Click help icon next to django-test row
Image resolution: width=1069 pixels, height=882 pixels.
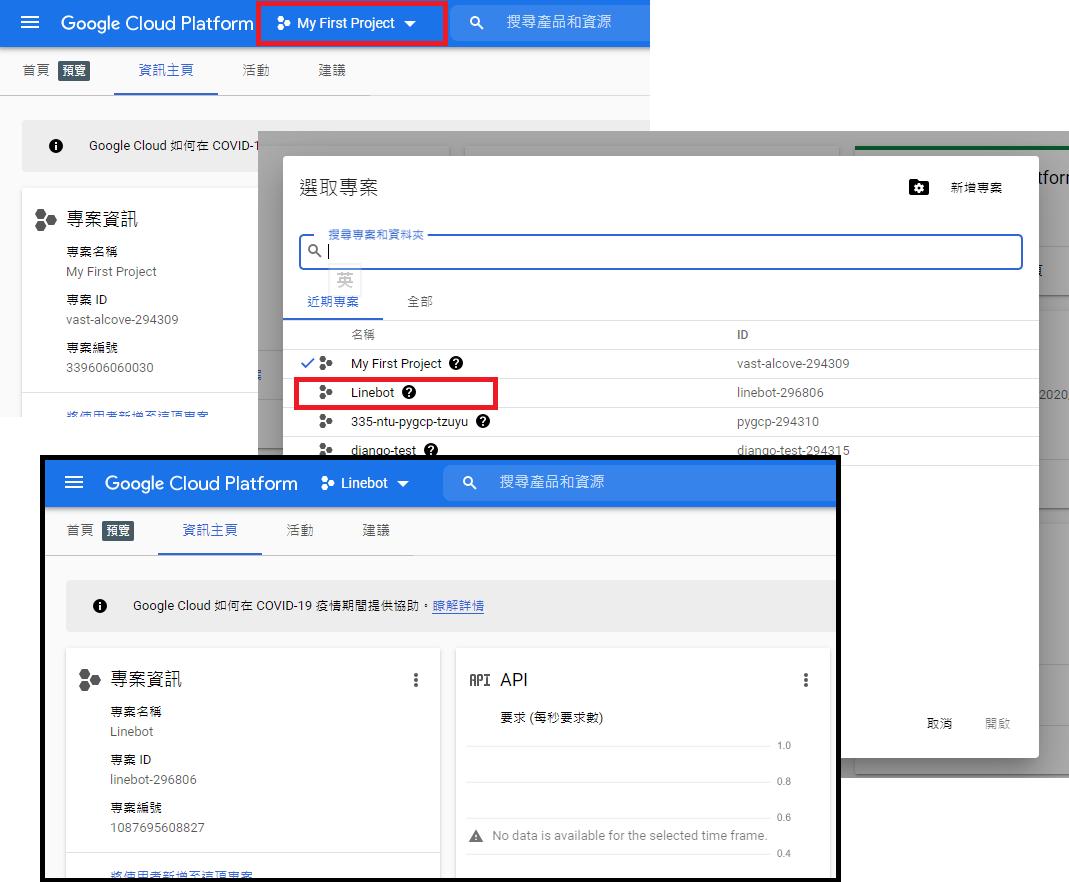(x=431, y=450)
